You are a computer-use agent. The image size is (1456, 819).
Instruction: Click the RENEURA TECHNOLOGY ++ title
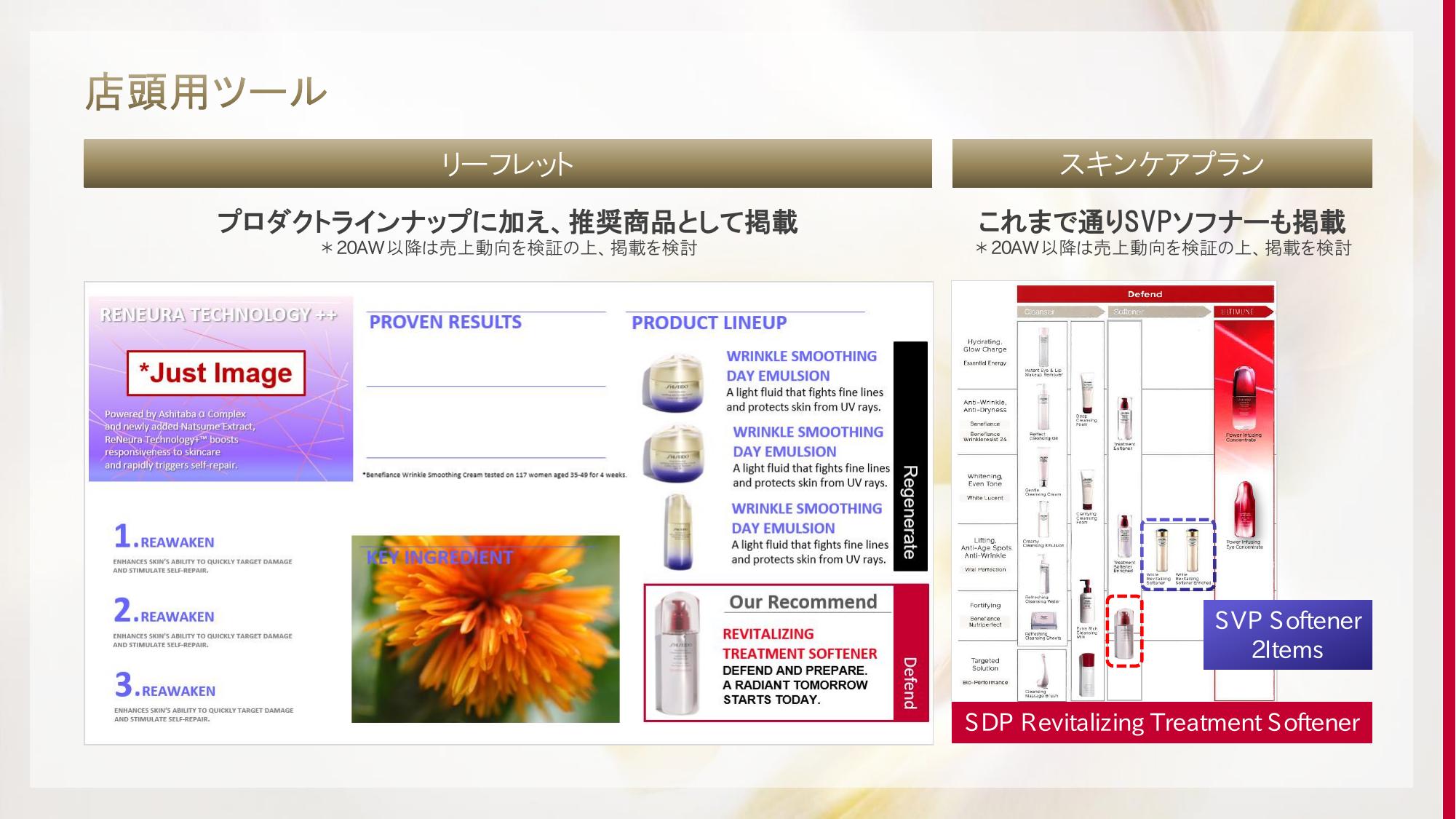coord(219,314)
